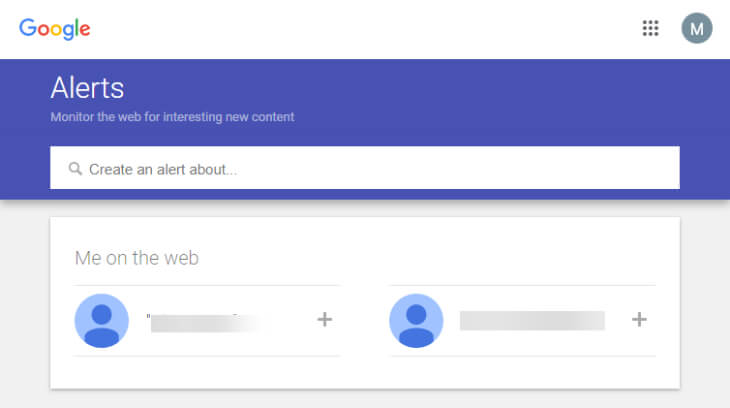Select the right blurred name suggestion text
This screenshot has width=730, height=408.
[532, 320]
